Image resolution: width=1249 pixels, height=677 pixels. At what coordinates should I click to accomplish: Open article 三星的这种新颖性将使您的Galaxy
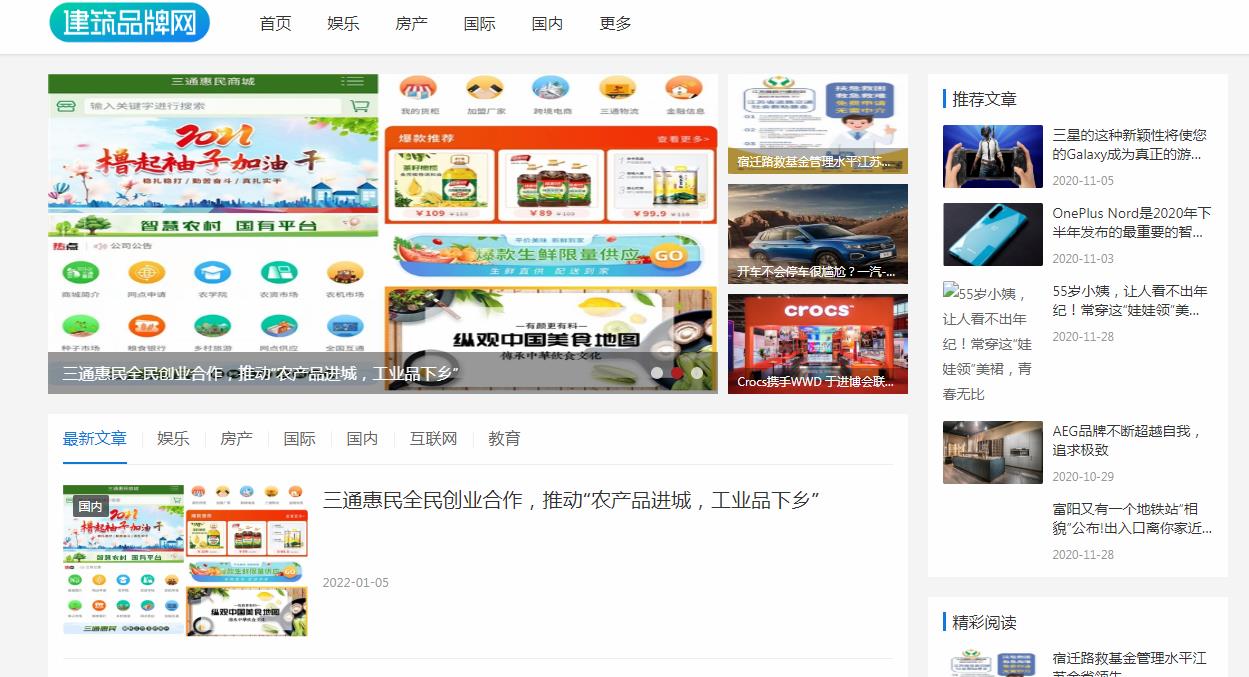(x=1130, y=144)
